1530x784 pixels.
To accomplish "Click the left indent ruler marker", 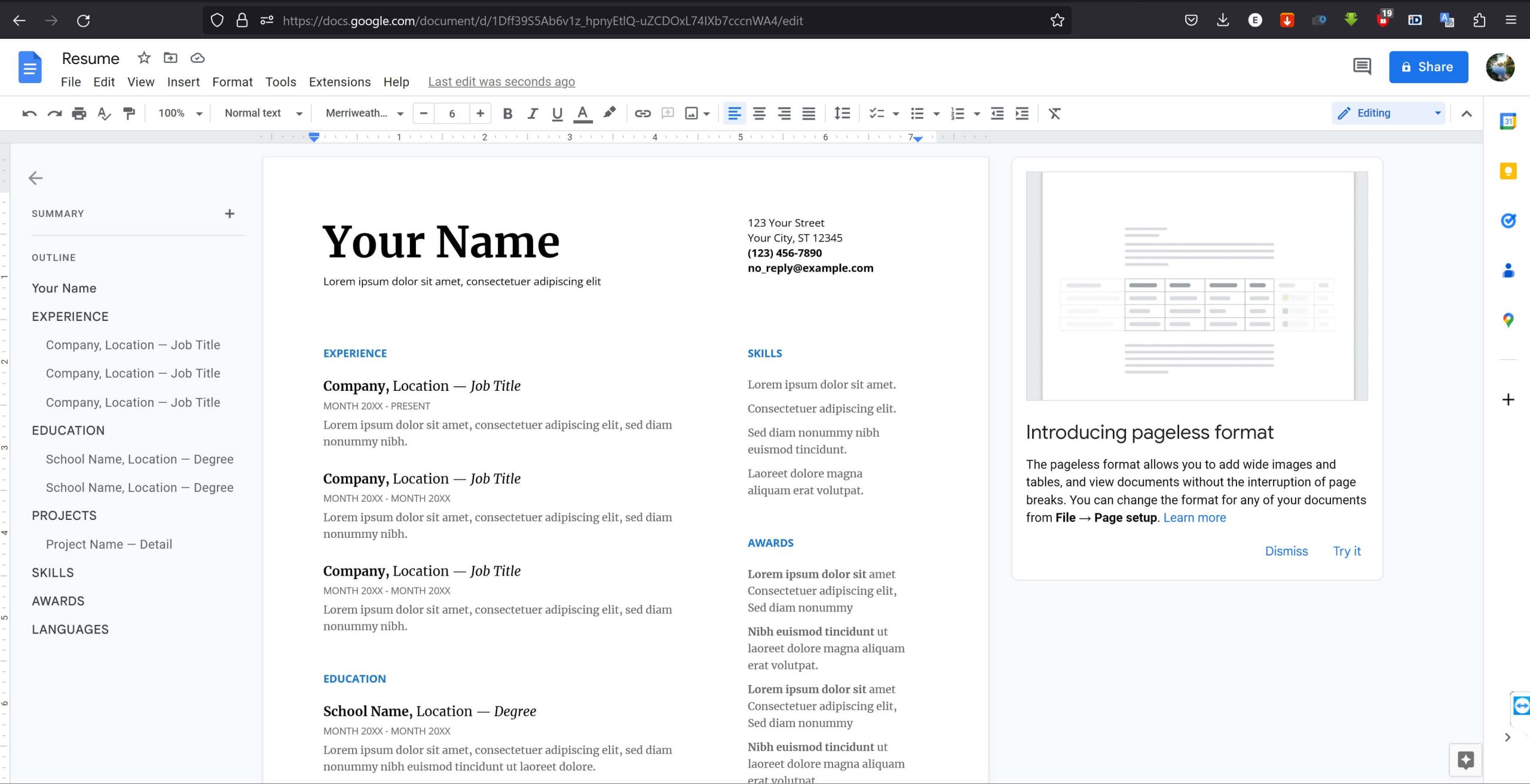I will point(314,138).
